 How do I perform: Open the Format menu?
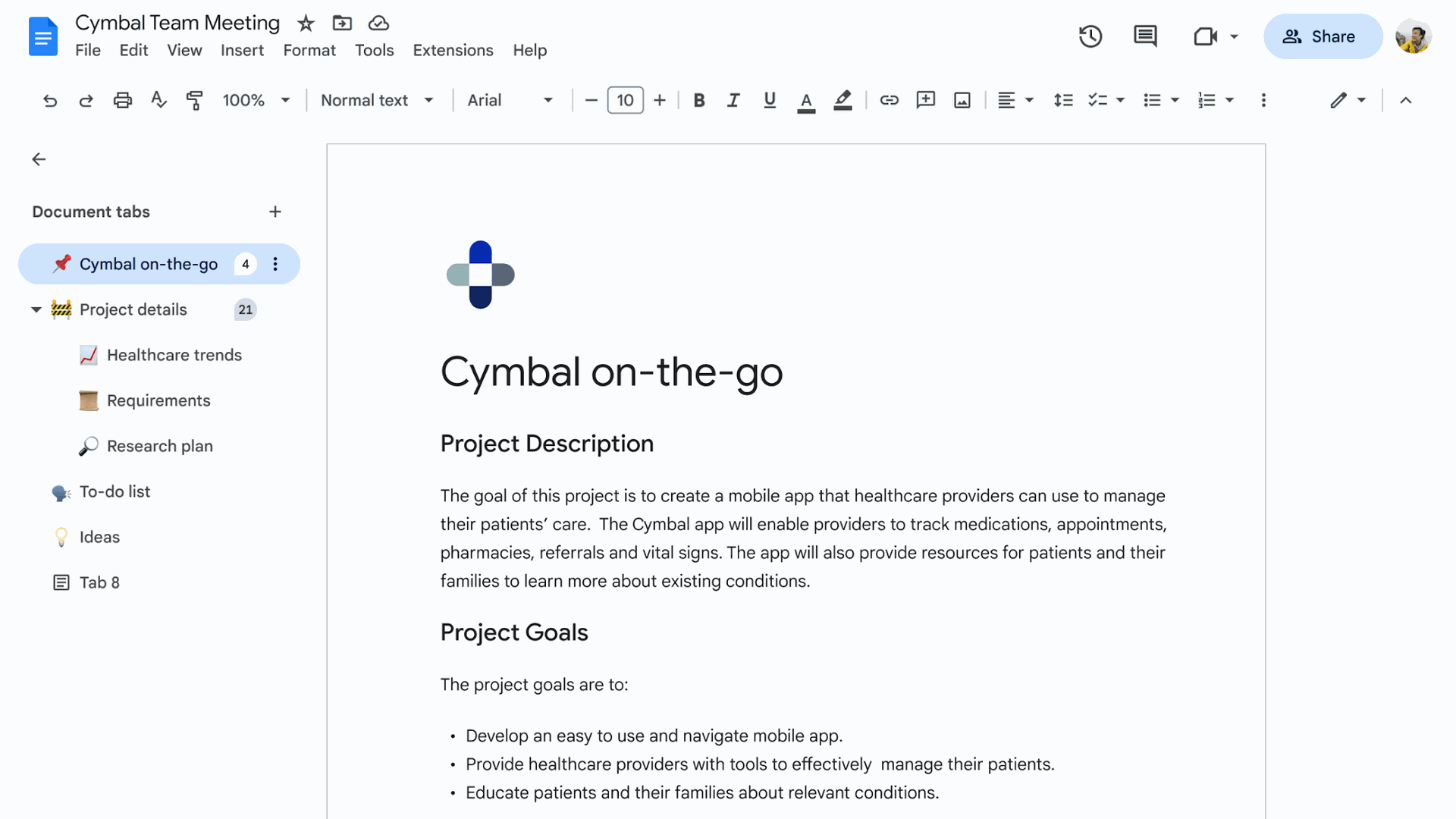pos(309,50)
